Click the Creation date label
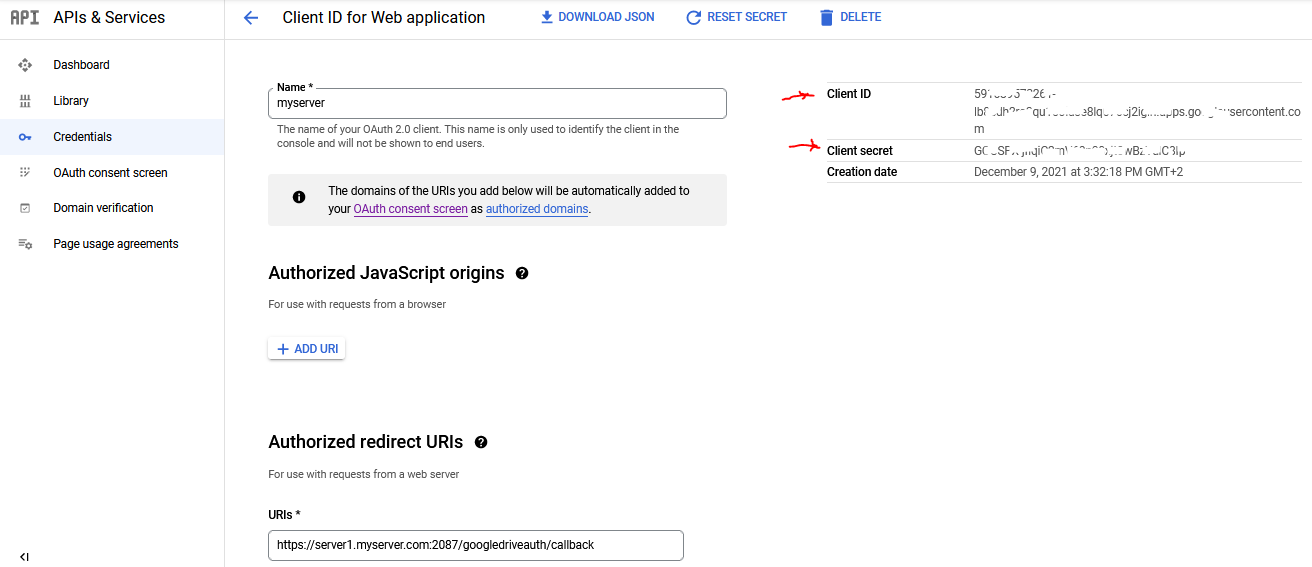Image resolution: width=1312 pixels, height=567 pixels. point(862,172)
